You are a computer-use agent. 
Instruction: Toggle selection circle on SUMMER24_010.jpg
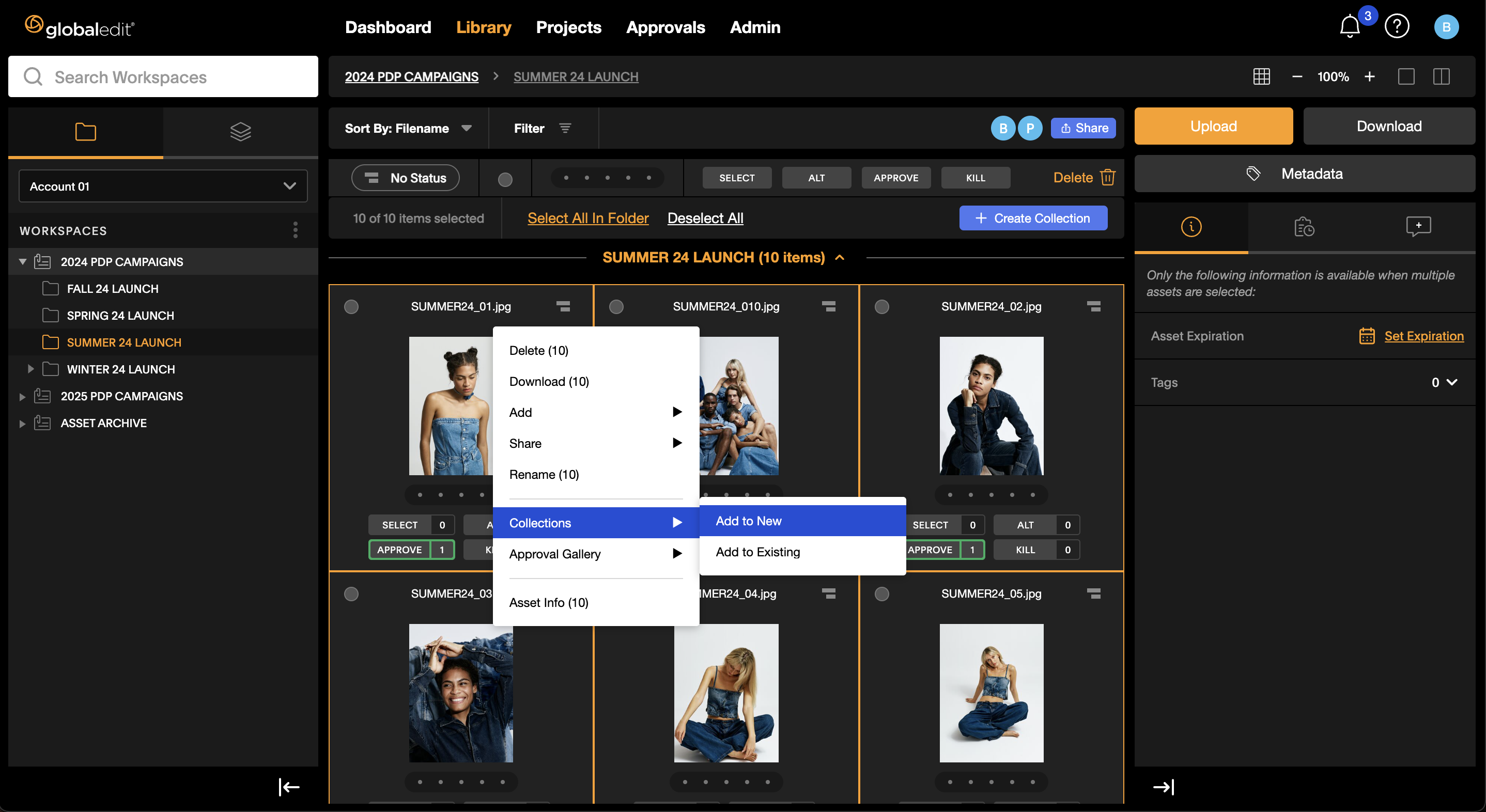coord(616,307)
